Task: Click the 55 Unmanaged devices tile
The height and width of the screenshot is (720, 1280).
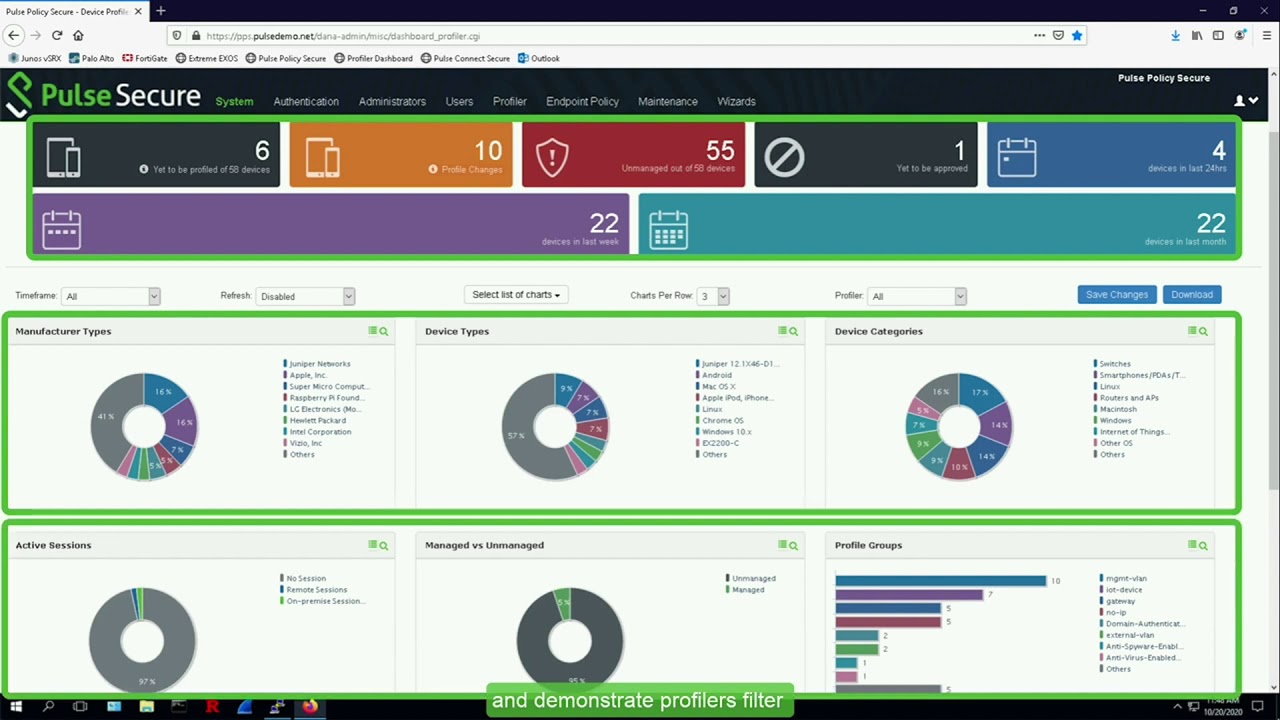Action: pyautogui.click(x=634, y=155)
